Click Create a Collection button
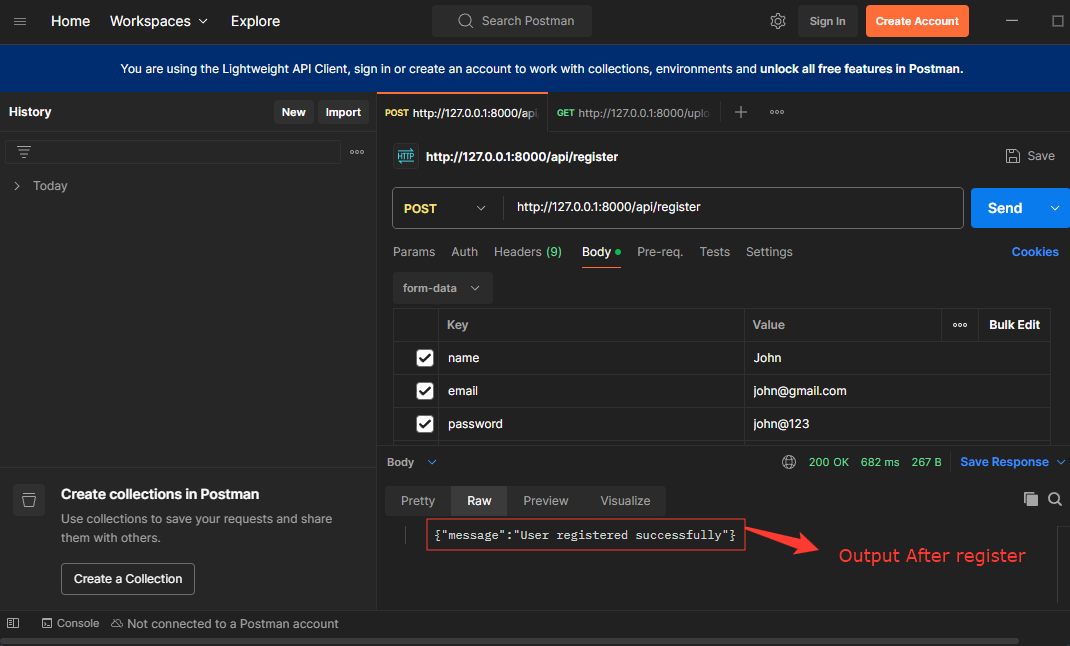The width and height of the screenshot is (1070, 646). coord(128,579)
